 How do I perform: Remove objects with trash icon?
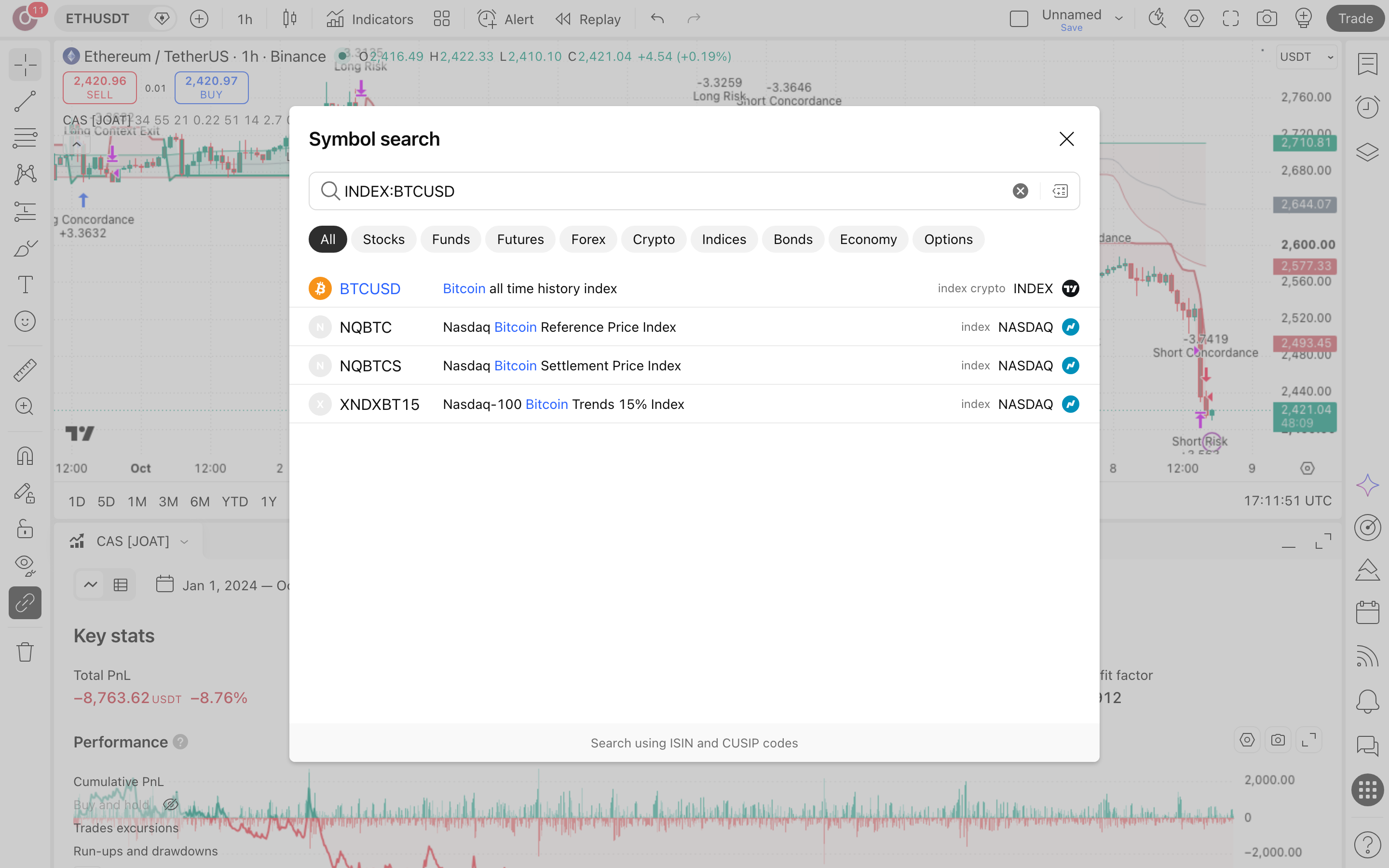25,651
